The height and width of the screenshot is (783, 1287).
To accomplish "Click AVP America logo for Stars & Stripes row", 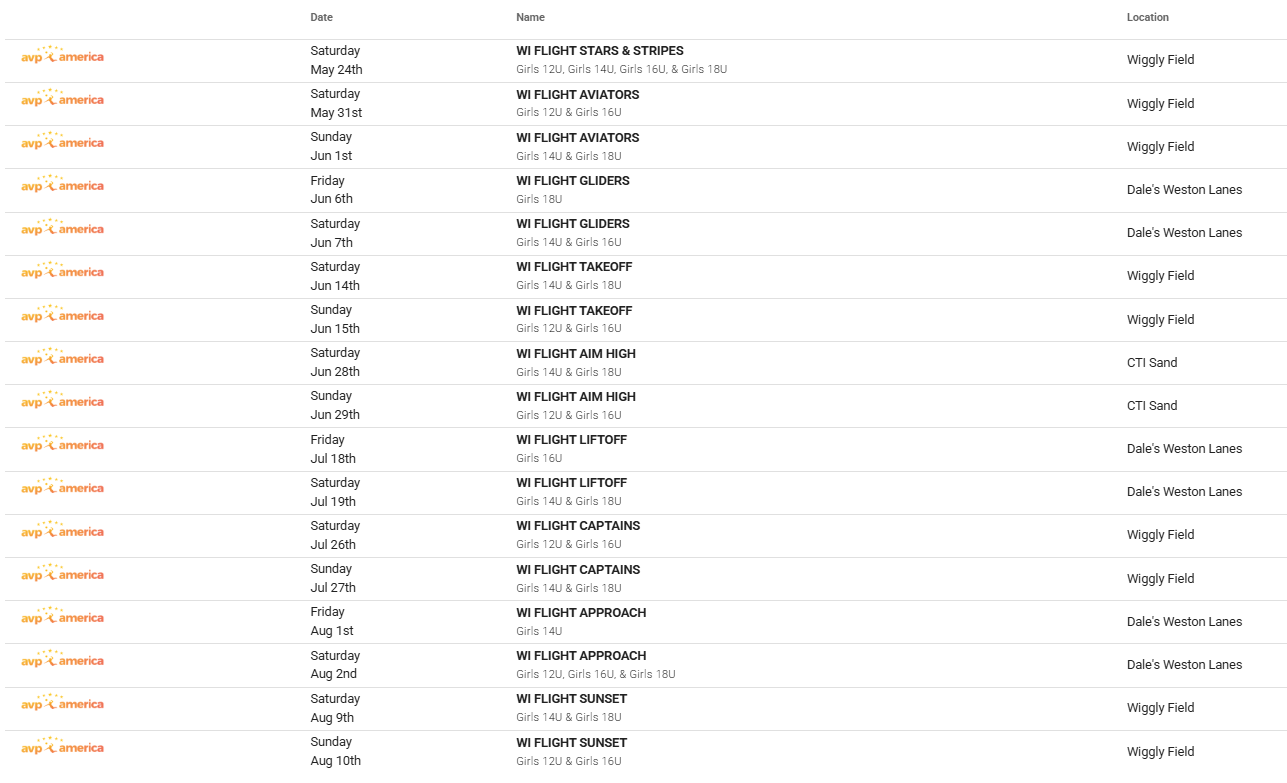I will [x=62, y=56].
